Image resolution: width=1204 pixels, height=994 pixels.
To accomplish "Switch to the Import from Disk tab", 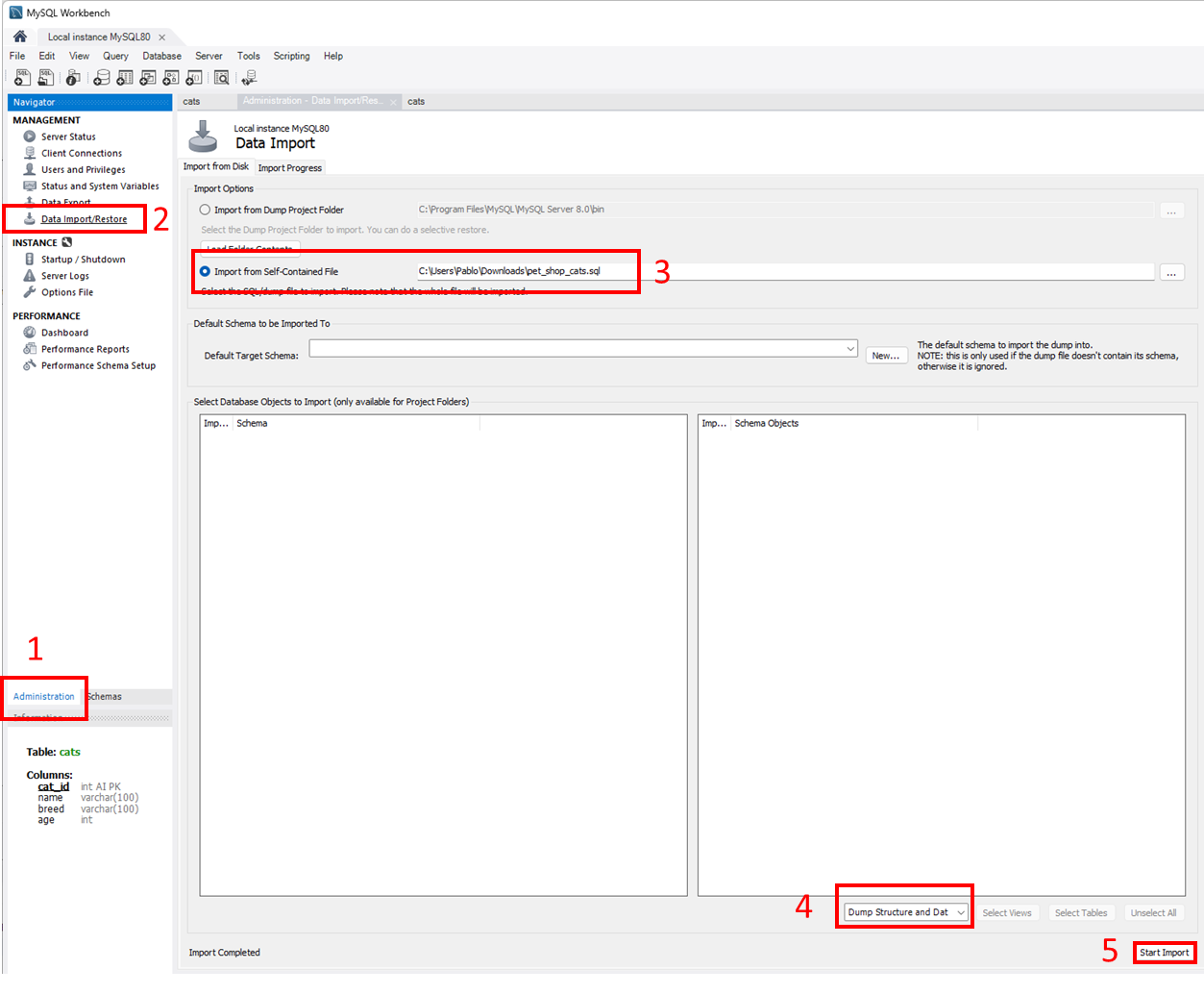I will [216, 166].
